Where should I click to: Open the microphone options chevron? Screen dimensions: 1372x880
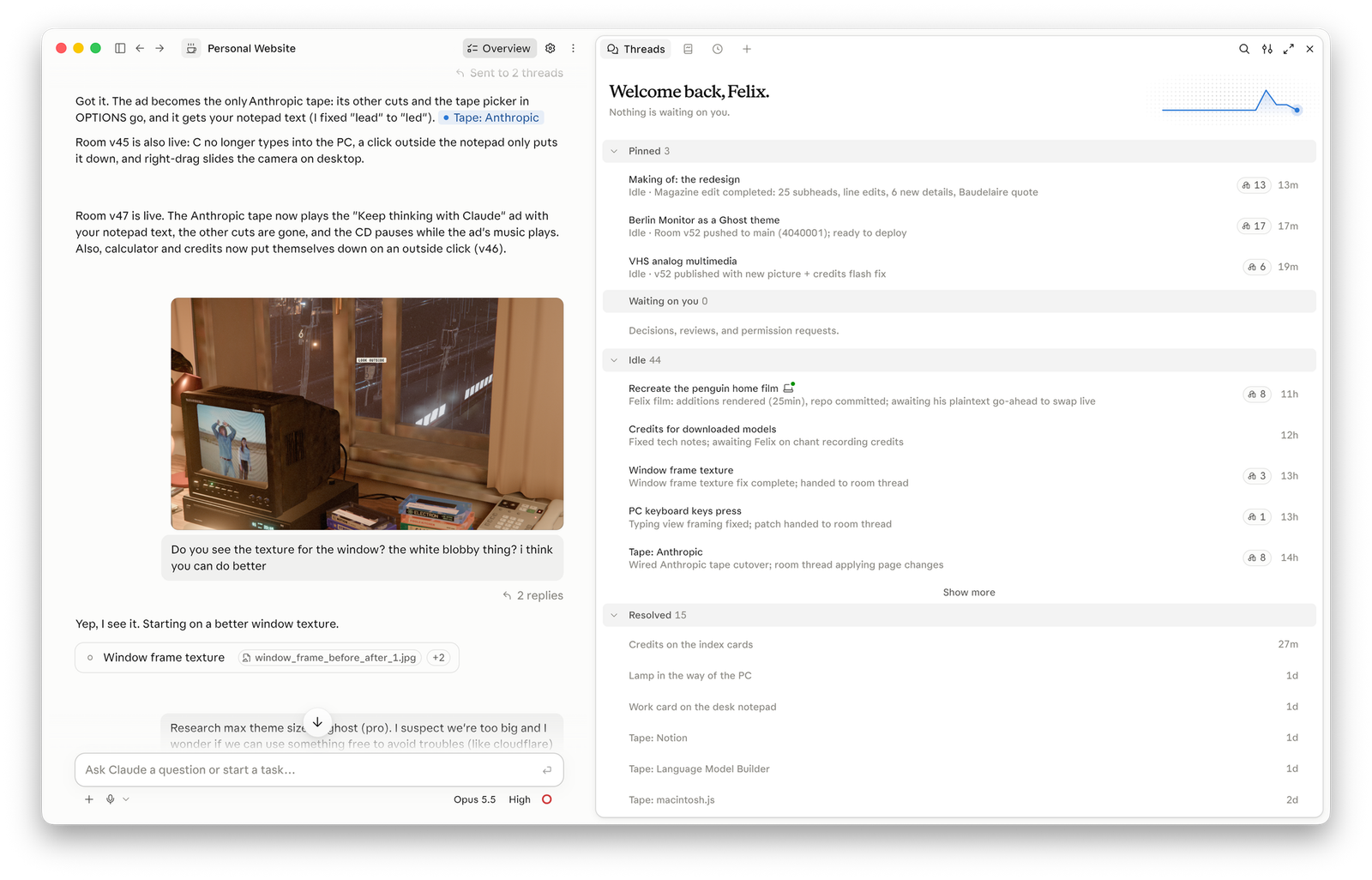[126, 799]
